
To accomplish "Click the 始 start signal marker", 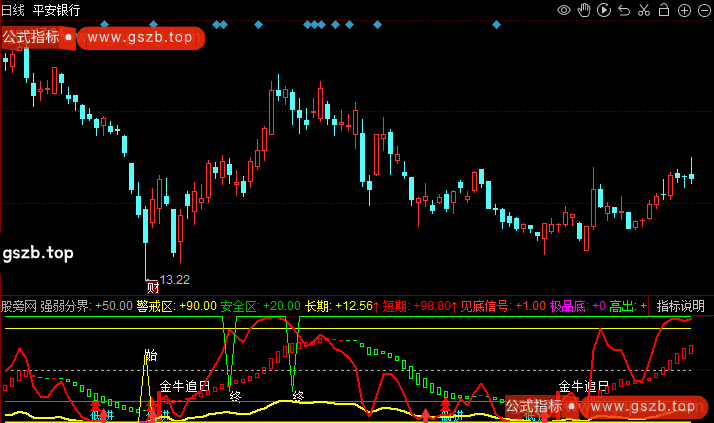I will click(x=151, y=355).
